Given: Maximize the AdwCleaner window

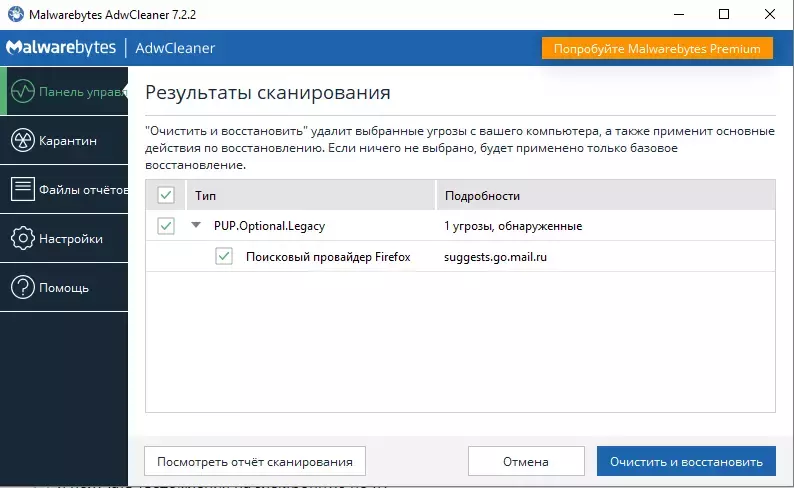Looking at the screenshot, I should tap(724, 14).
